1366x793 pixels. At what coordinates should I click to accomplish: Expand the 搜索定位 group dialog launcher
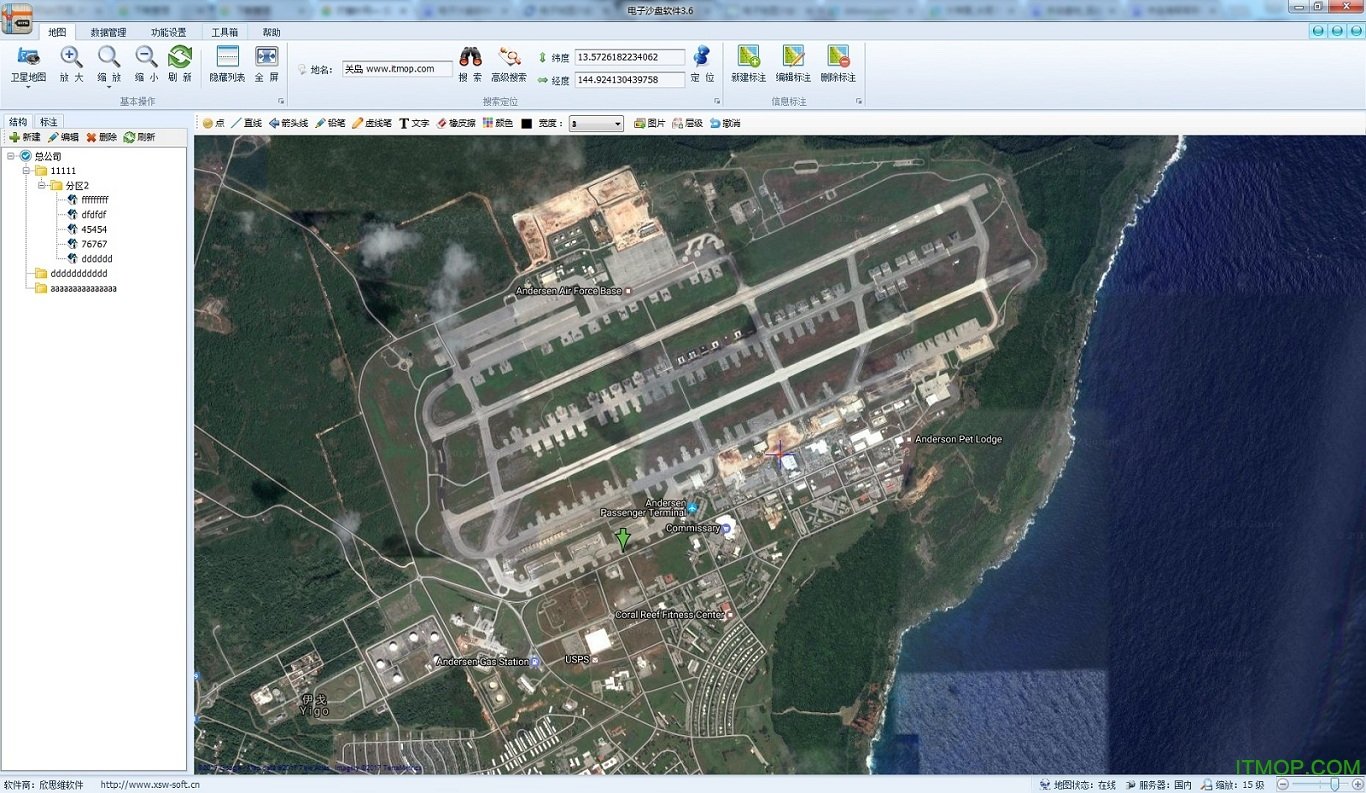pyautogui.click(x=717, y=102)
